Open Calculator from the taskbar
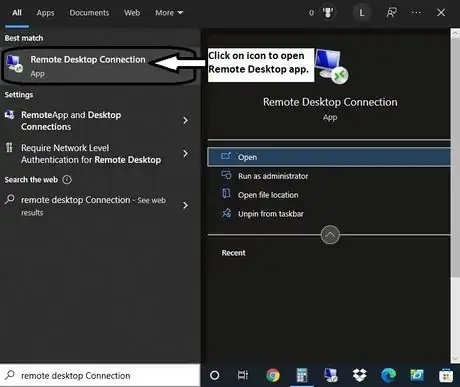 (x=302, y=375)
